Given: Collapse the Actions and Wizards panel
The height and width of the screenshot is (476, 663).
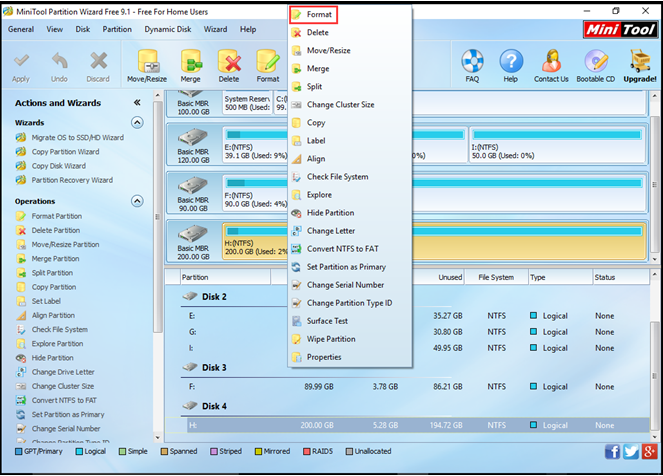Looking at the screenshot, I should [137, 102].
